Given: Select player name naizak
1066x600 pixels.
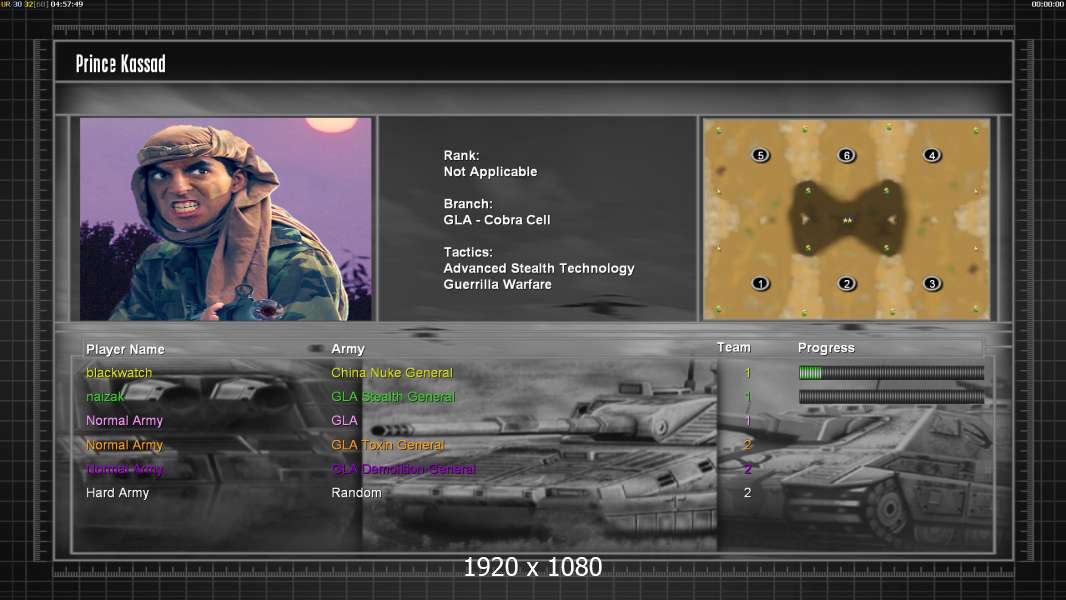Looking at the screenshot, I should (x=105, y=396).
